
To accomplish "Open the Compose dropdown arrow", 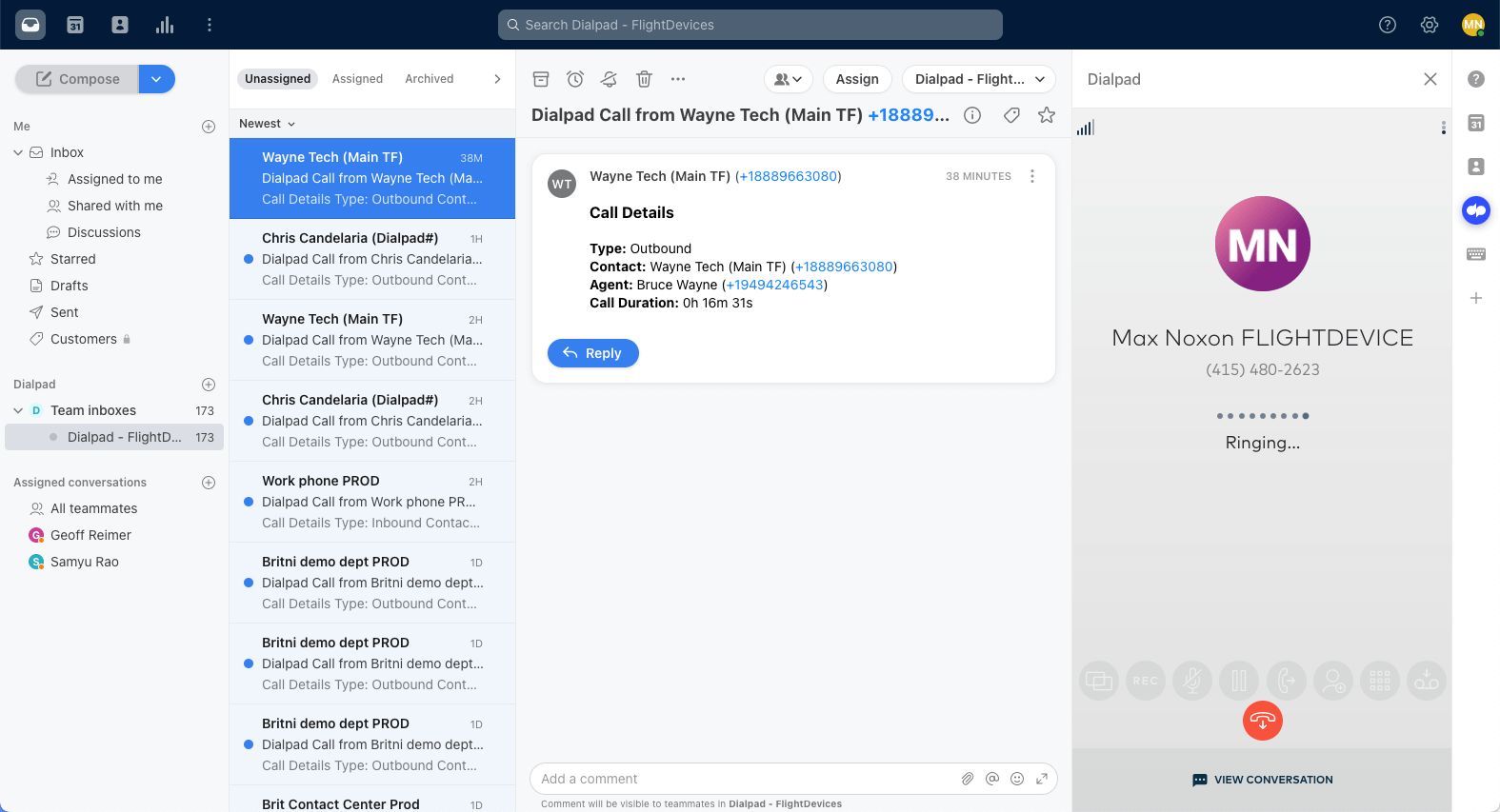I will tap(157, 79).
